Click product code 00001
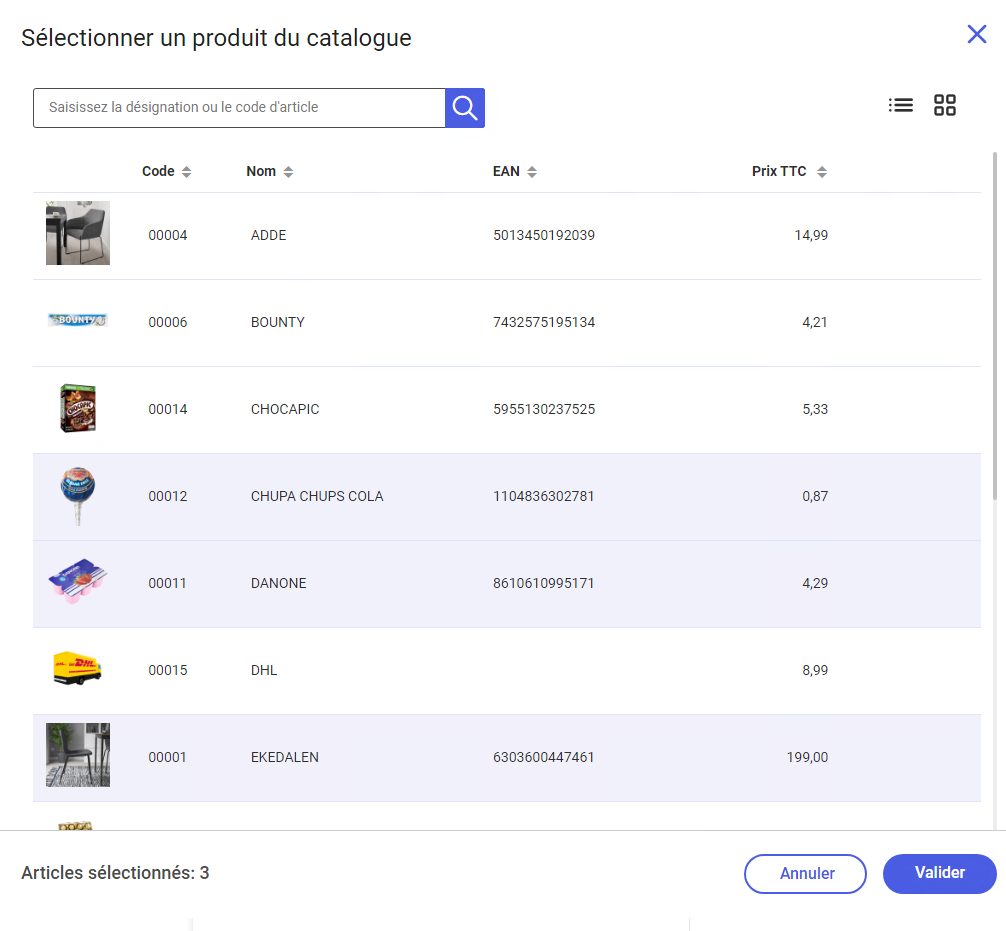1006x931 pixels. coord(167,757)
